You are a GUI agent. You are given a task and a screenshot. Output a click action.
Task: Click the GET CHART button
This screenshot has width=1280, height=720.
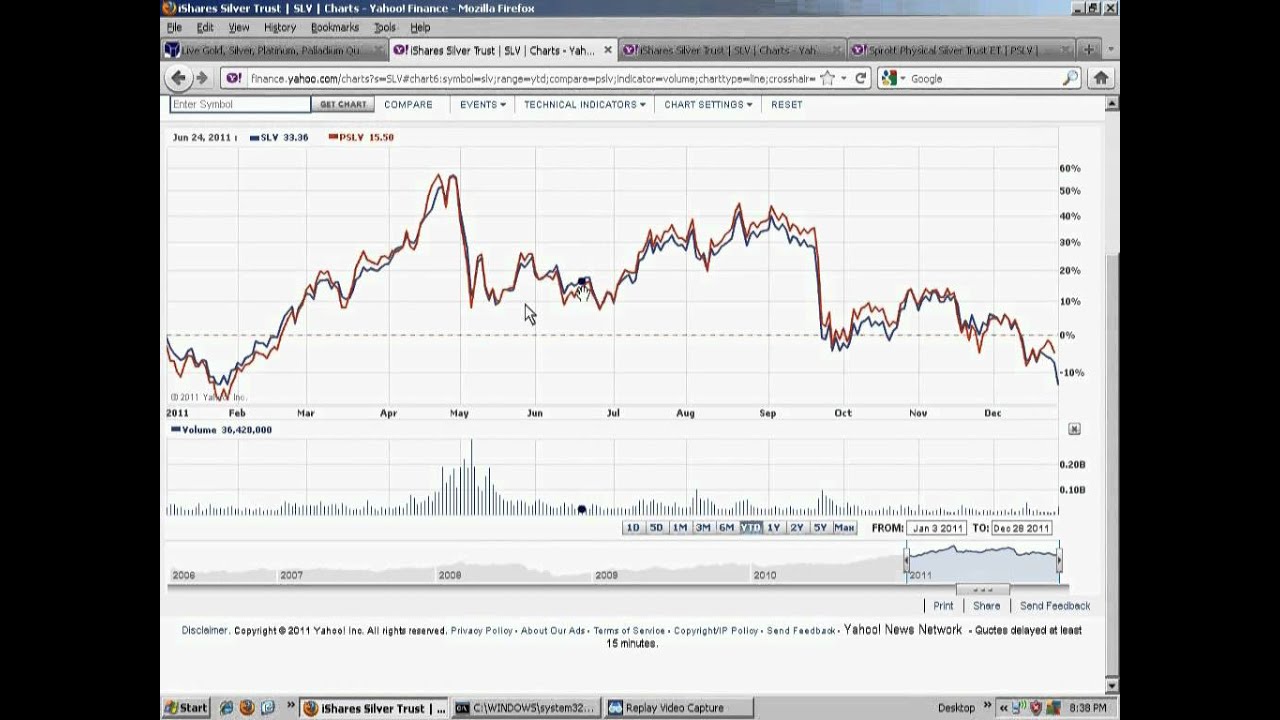tap(343, 104)
